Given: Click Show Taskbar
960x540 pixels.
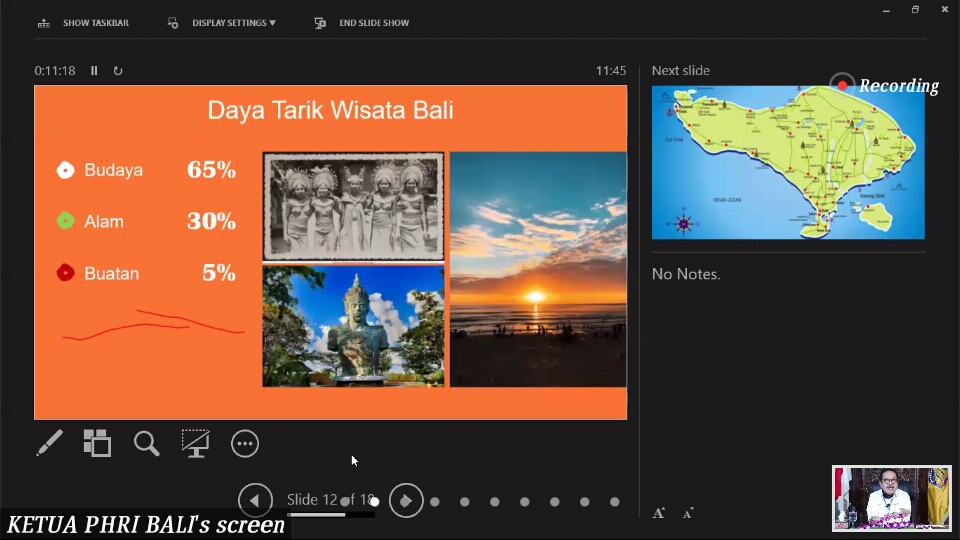Looking at the screenshot, I should [96, 23].
